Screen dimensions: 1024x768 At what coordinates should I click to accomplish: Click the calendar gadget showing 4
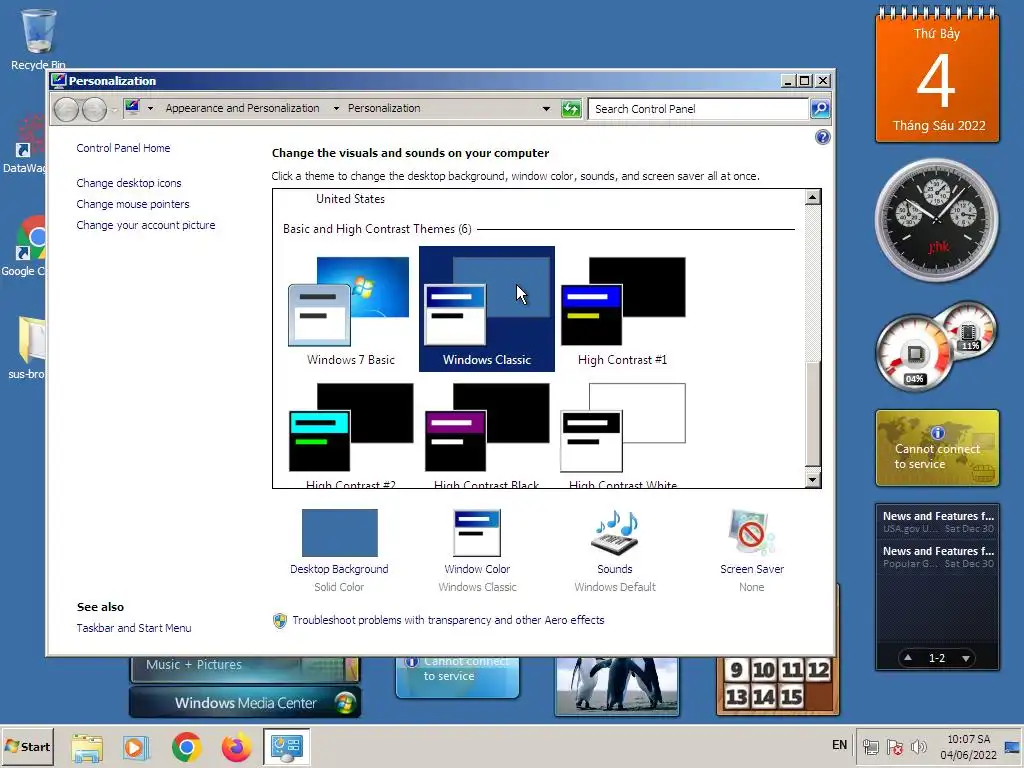tap(937, 75)
